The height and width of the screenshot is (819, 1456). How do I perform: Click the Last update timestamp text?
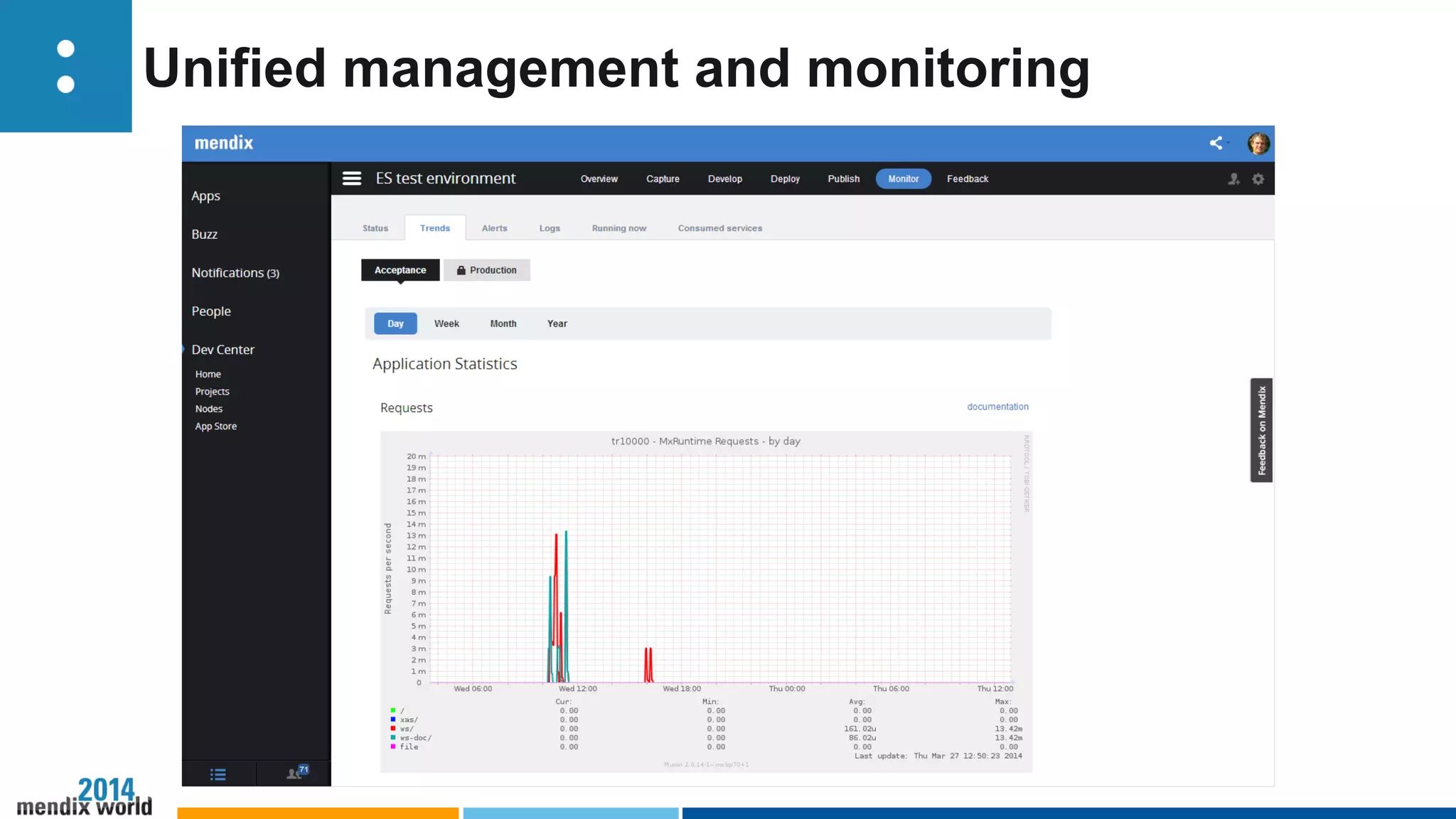938,756
